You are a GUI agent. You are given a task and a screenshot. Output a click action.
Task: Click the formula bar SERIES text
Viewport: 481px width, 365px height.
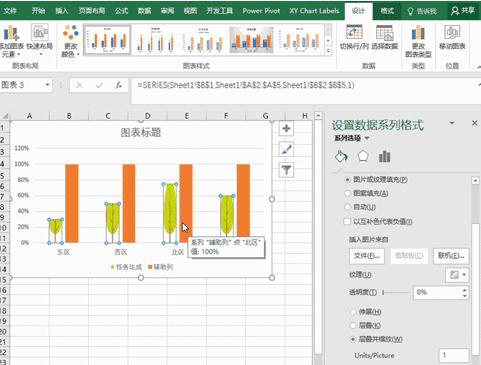coord(246,85)
